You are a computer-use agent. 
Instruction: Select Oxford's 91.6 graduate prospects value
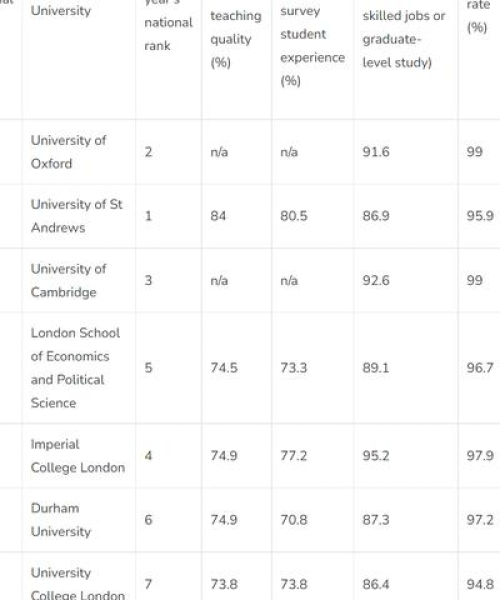(376, 152)
